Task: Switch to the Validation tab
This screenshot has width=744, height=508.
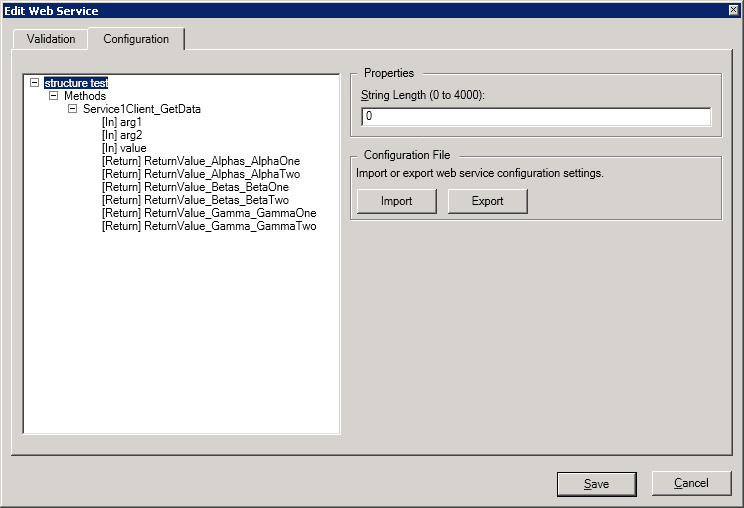Action: tap(51, 39)
